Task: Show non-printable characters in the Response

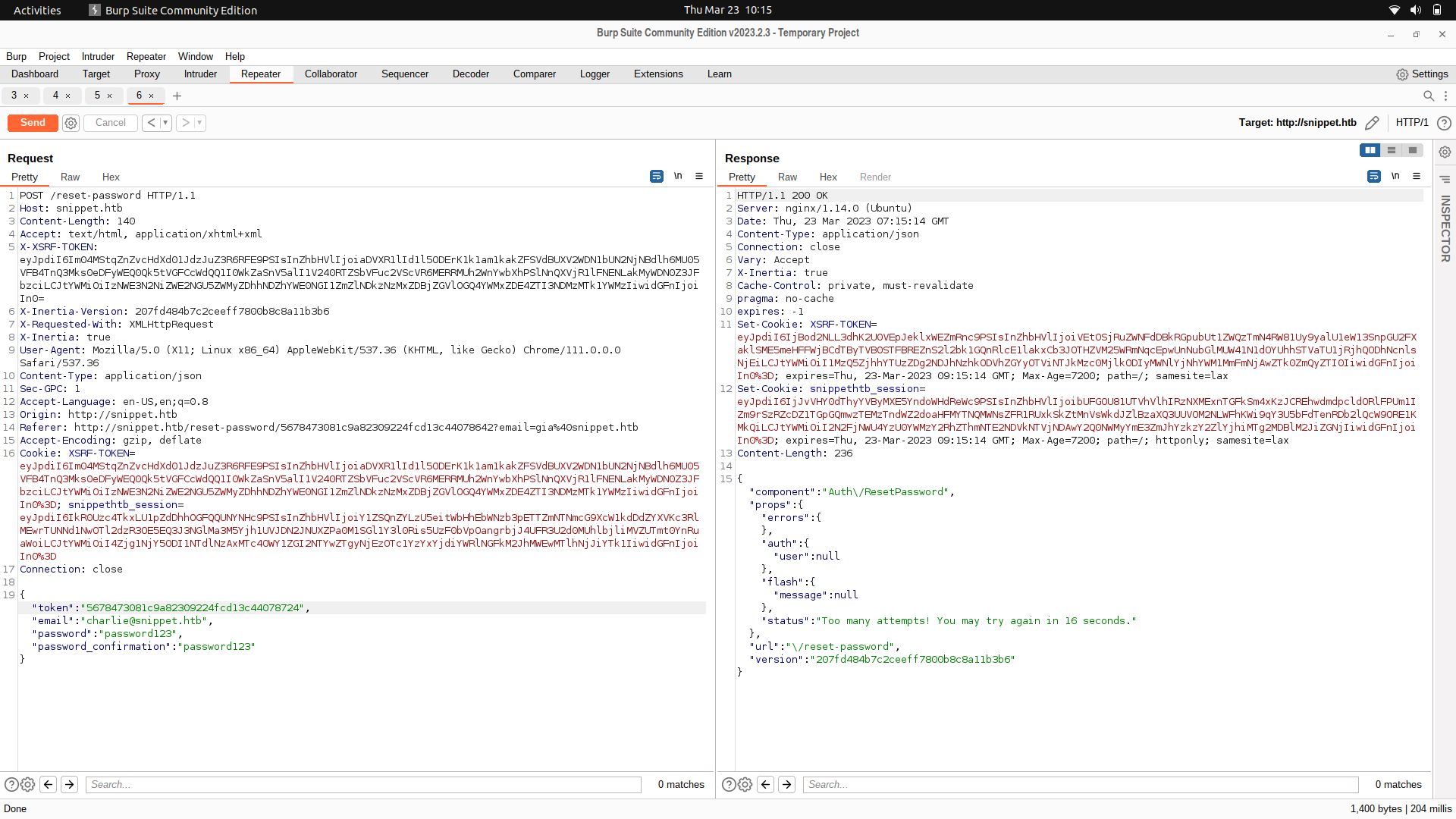Action: (1395, 176)
